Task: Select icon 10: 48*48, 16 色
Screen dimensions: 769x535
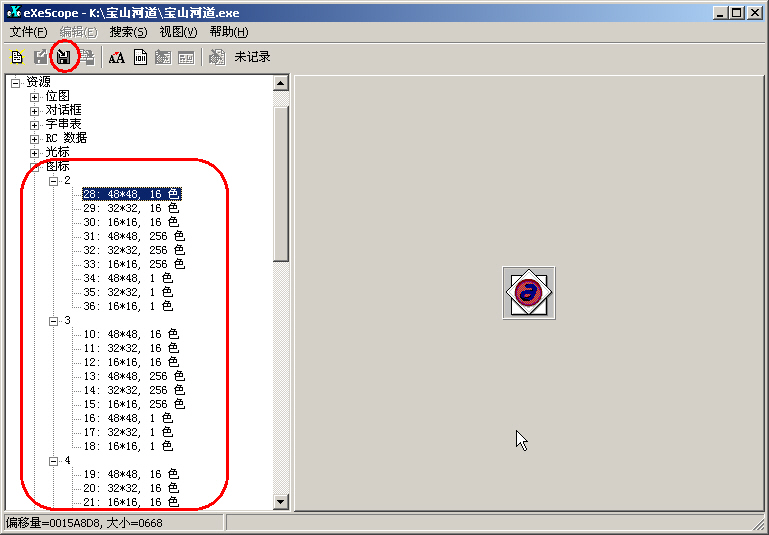Action: click(131, 334)
